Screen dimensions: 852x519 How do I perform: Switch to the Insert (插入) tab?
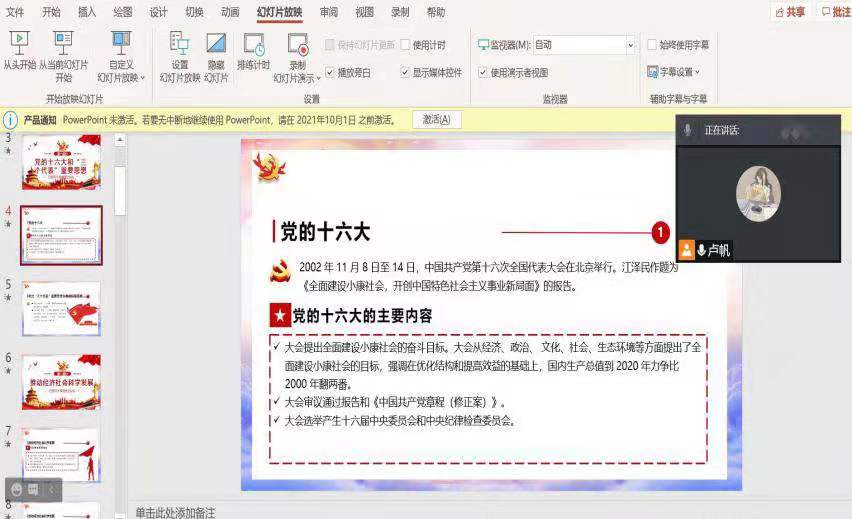tap(87, 12)
